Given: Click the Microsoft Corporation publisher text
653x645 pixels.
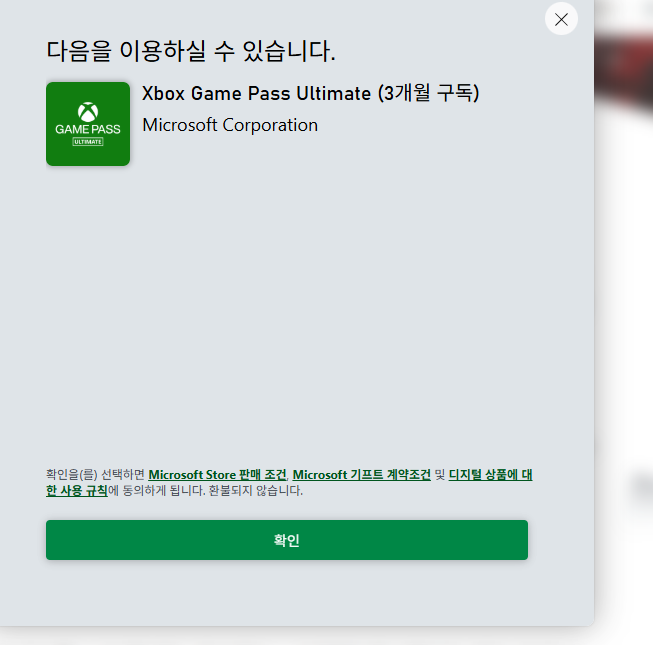Looking at the screenshot, I should tap(230, 125).
